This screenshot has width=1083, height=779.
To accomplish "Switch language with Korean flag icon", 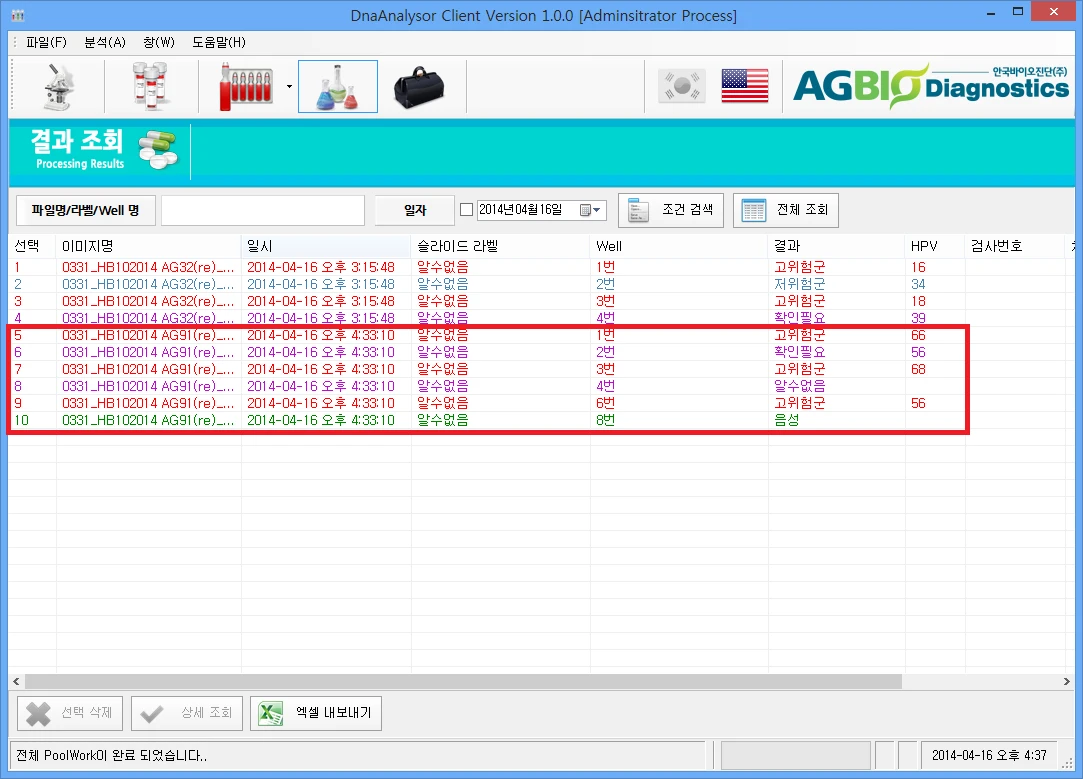I will click(682, 86).
